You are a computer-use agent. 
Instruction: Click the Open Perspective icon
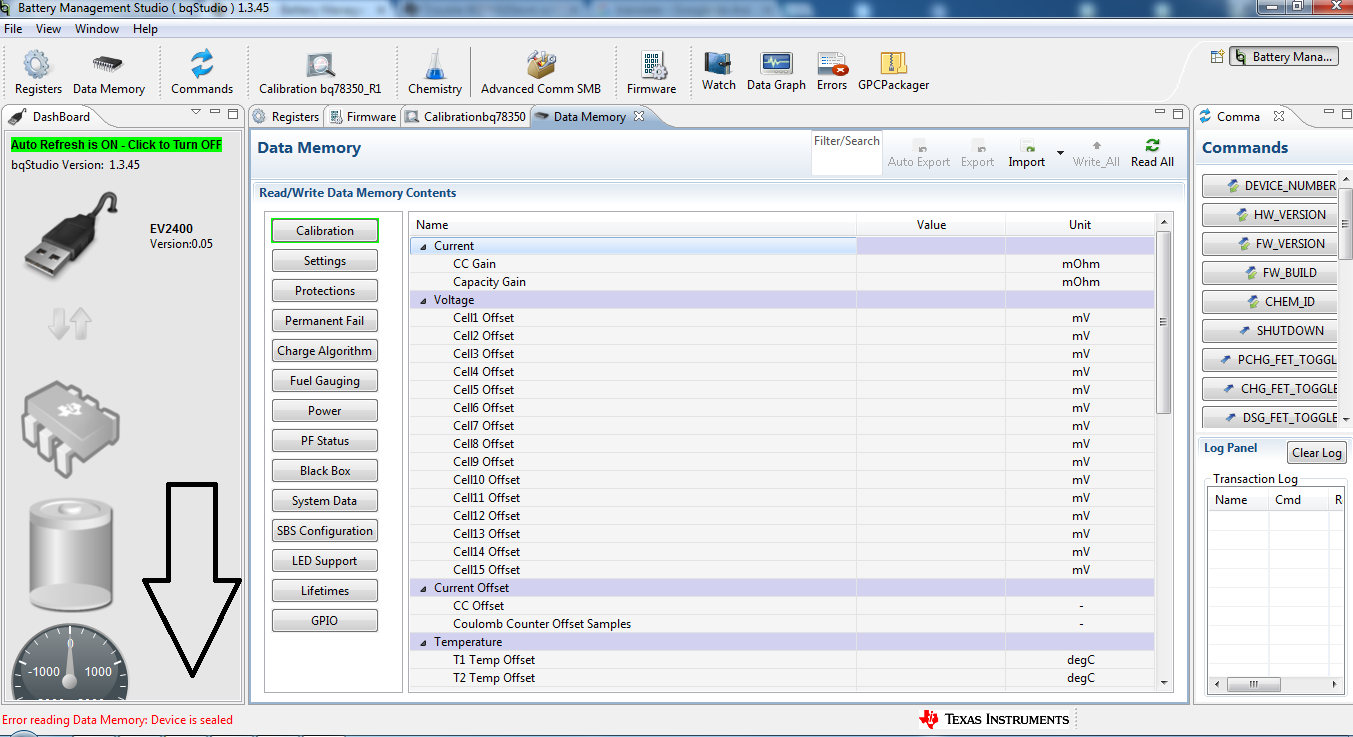(x=1217, y=57)
